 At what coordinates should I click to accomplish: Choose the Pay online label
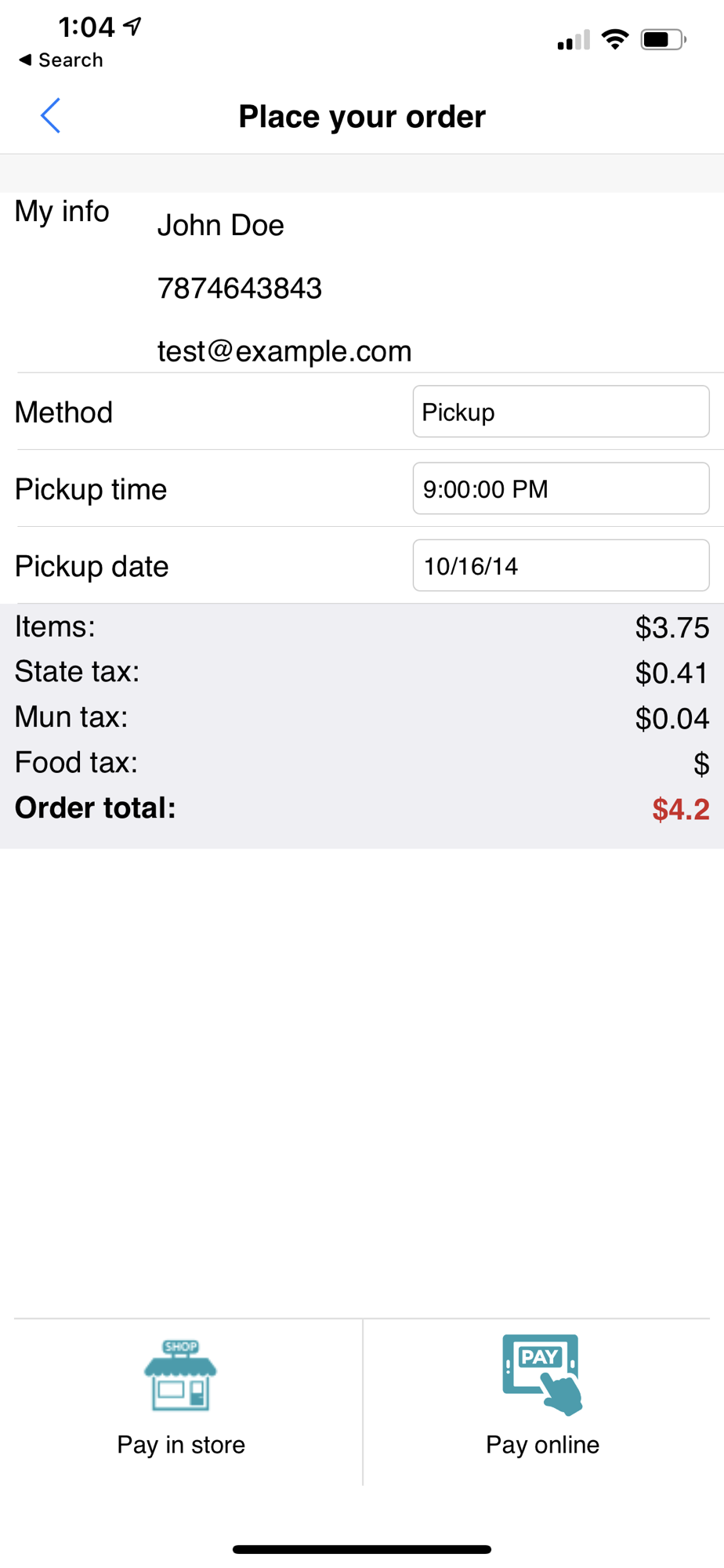[542, 1444]
